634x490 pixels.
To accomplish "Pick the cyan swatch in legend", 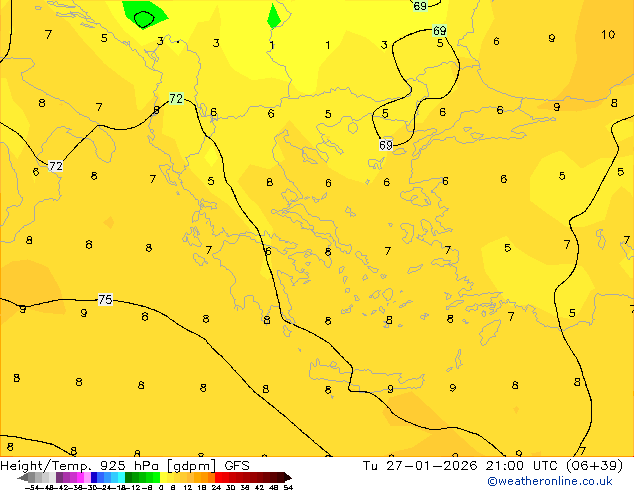I will pyautogui.click(x=121, y=477).
